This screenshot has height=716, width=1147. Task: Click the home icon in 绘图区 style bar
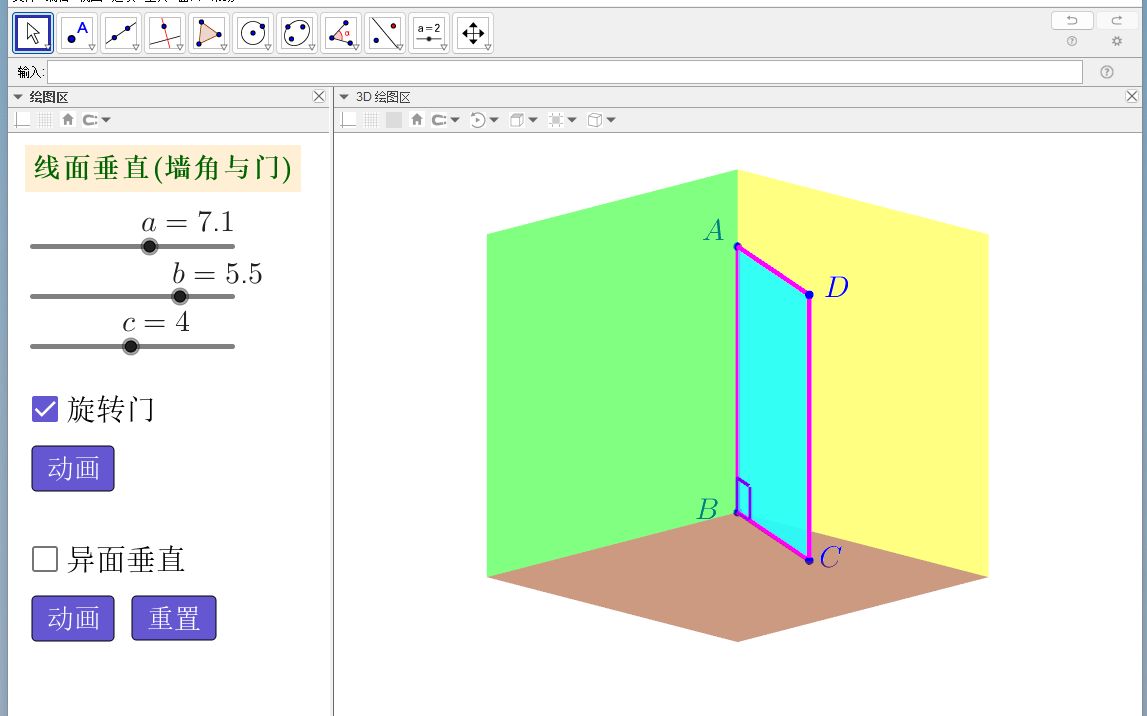(x=68, y=119)
